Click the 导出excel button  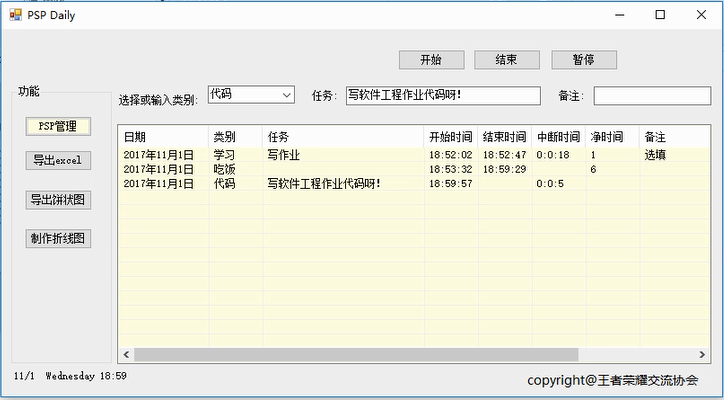(x=58, y=160)
